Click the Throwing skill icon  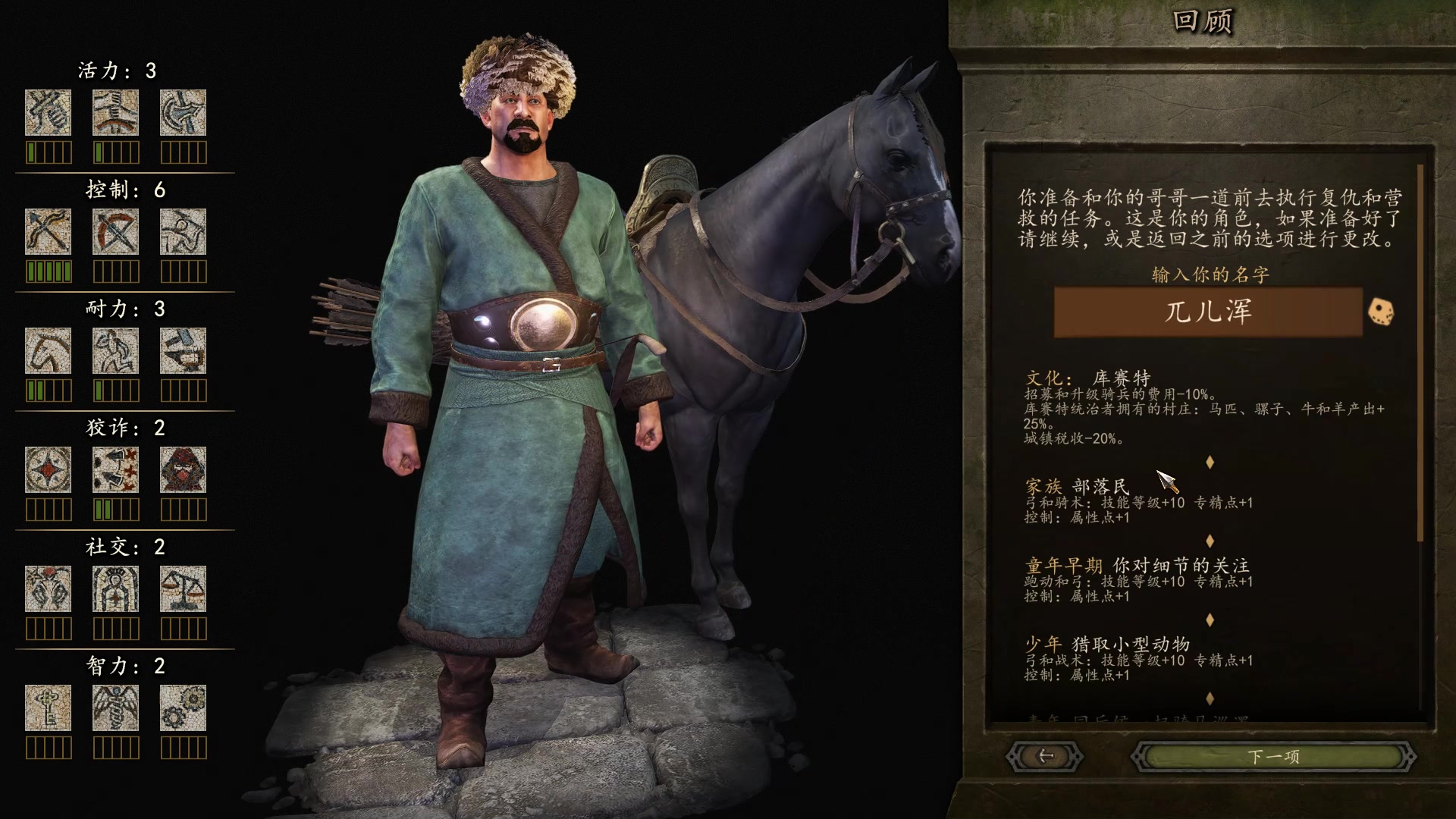click(x=183, y=232)
